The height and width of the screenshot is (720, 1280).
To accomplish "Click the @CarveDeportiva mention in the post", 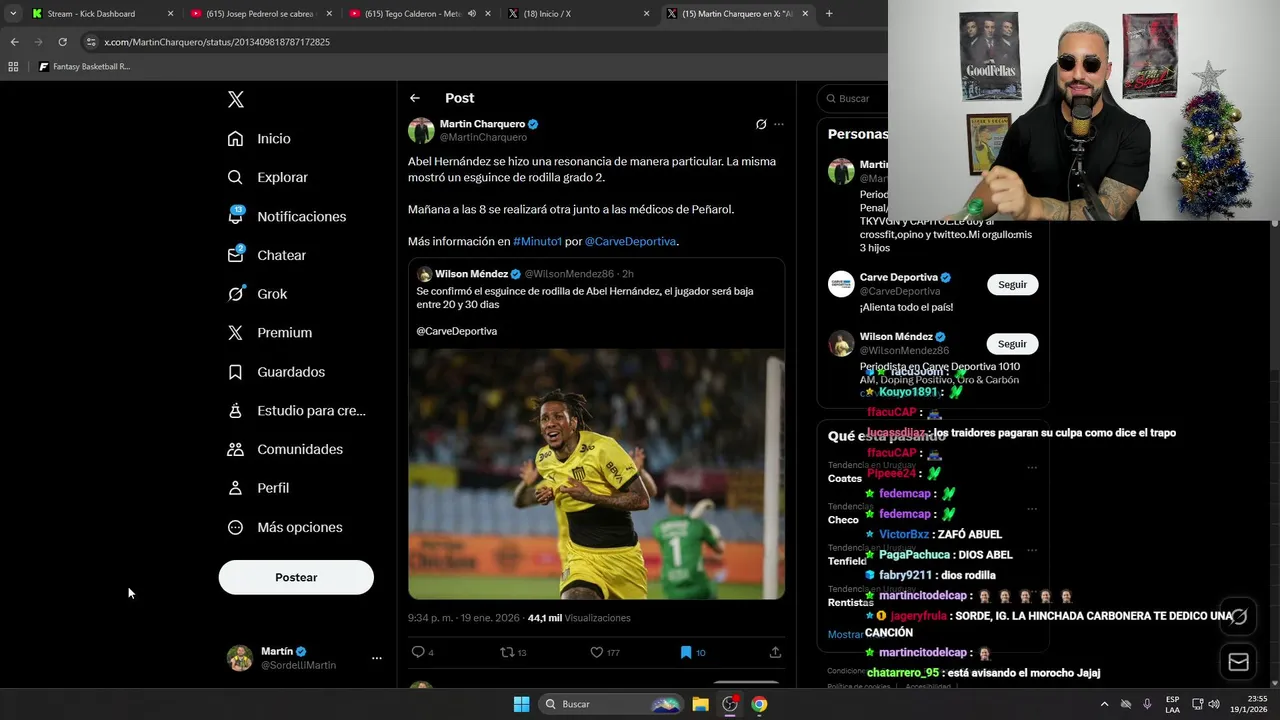I will point(630,241).
